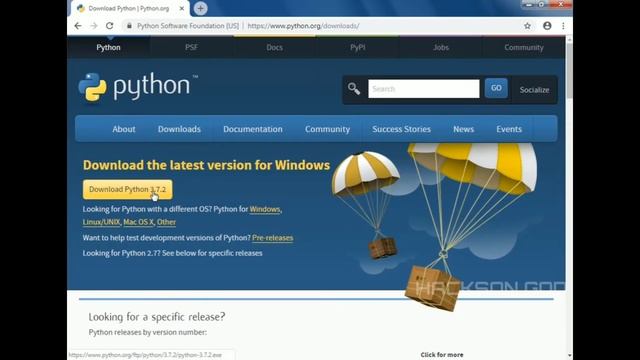
Task: Open the Events menu item
Action: click(x=509, y=129)
